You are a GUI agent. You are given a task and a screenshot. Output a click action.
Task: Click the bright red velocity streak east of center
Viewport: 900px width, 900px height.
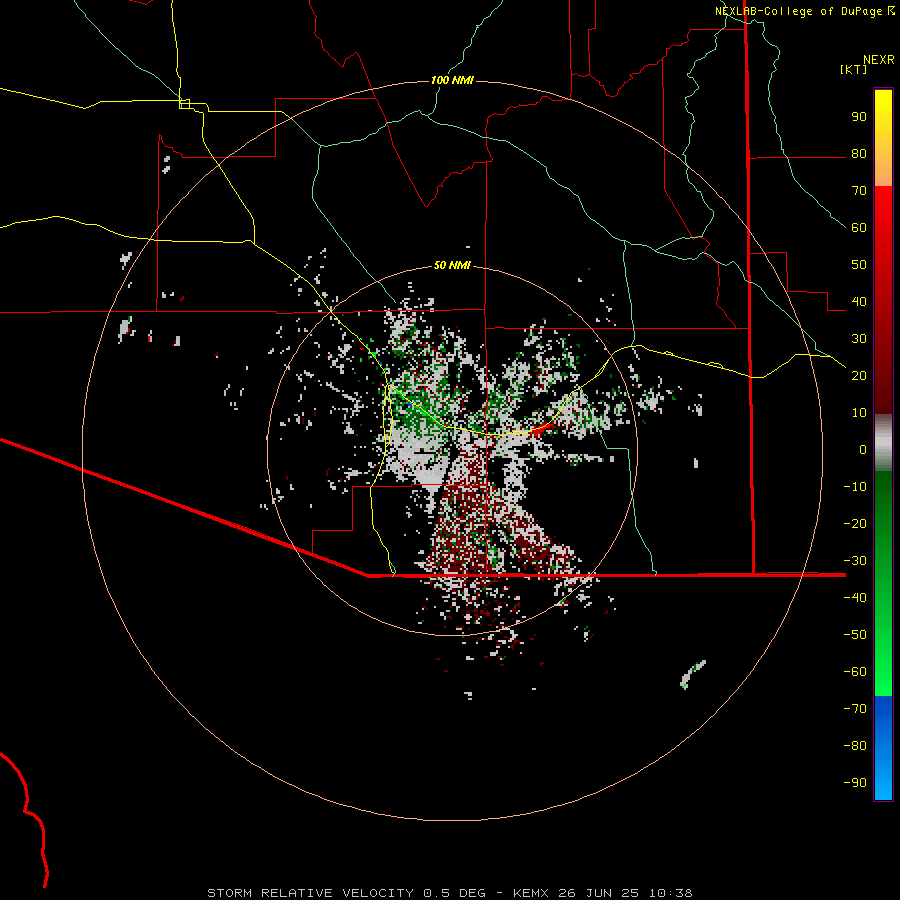[x=542, y=429]
